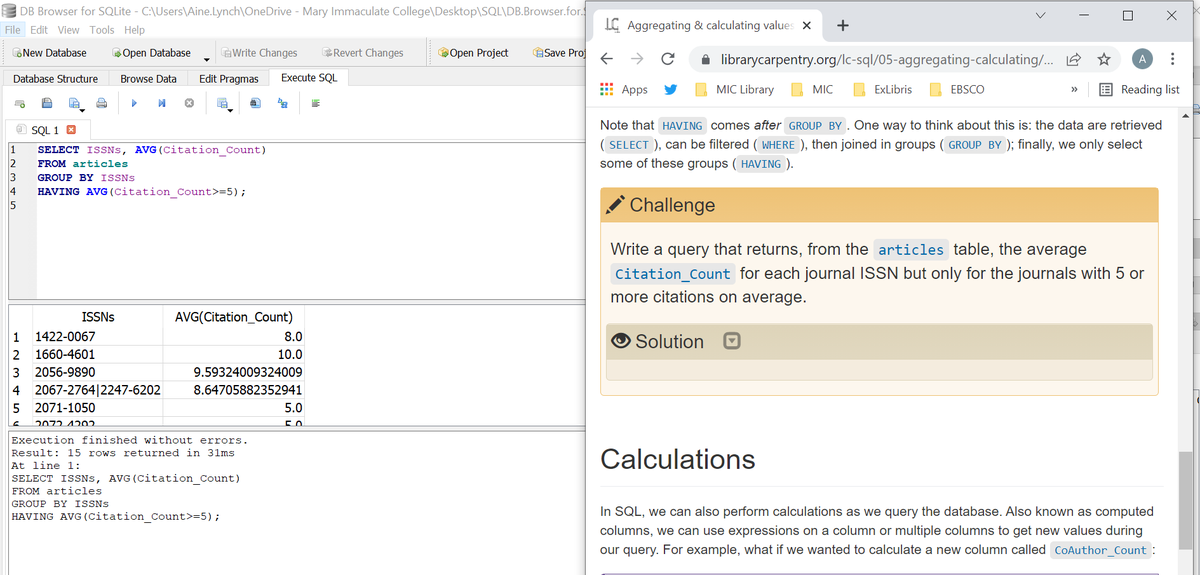Click Revert Changes in DB Browser

(364, 53)
